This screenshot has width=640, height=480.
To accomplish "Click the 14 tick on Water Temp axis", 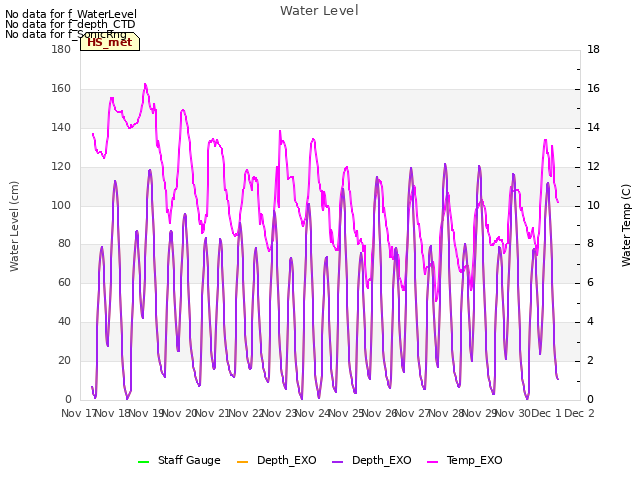I will click(x=593, y=127).
